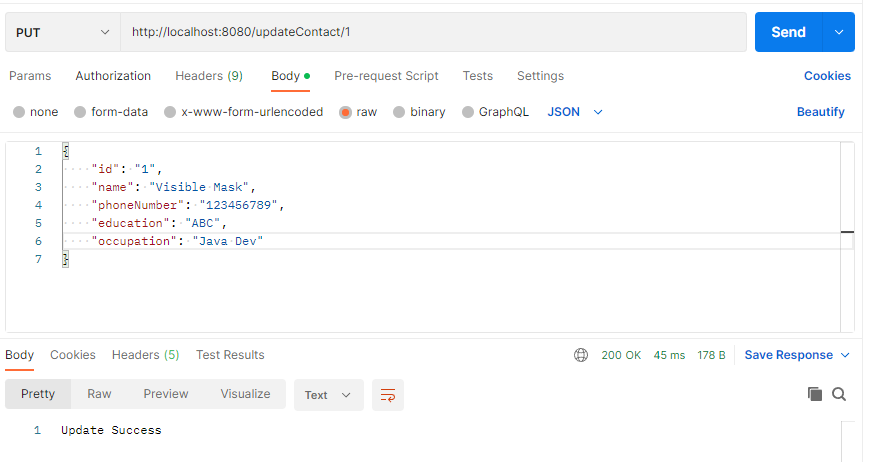This screenshot has height=462, width=879.
Task: Open the Pre-request Script tab
Action: (386, 76)
